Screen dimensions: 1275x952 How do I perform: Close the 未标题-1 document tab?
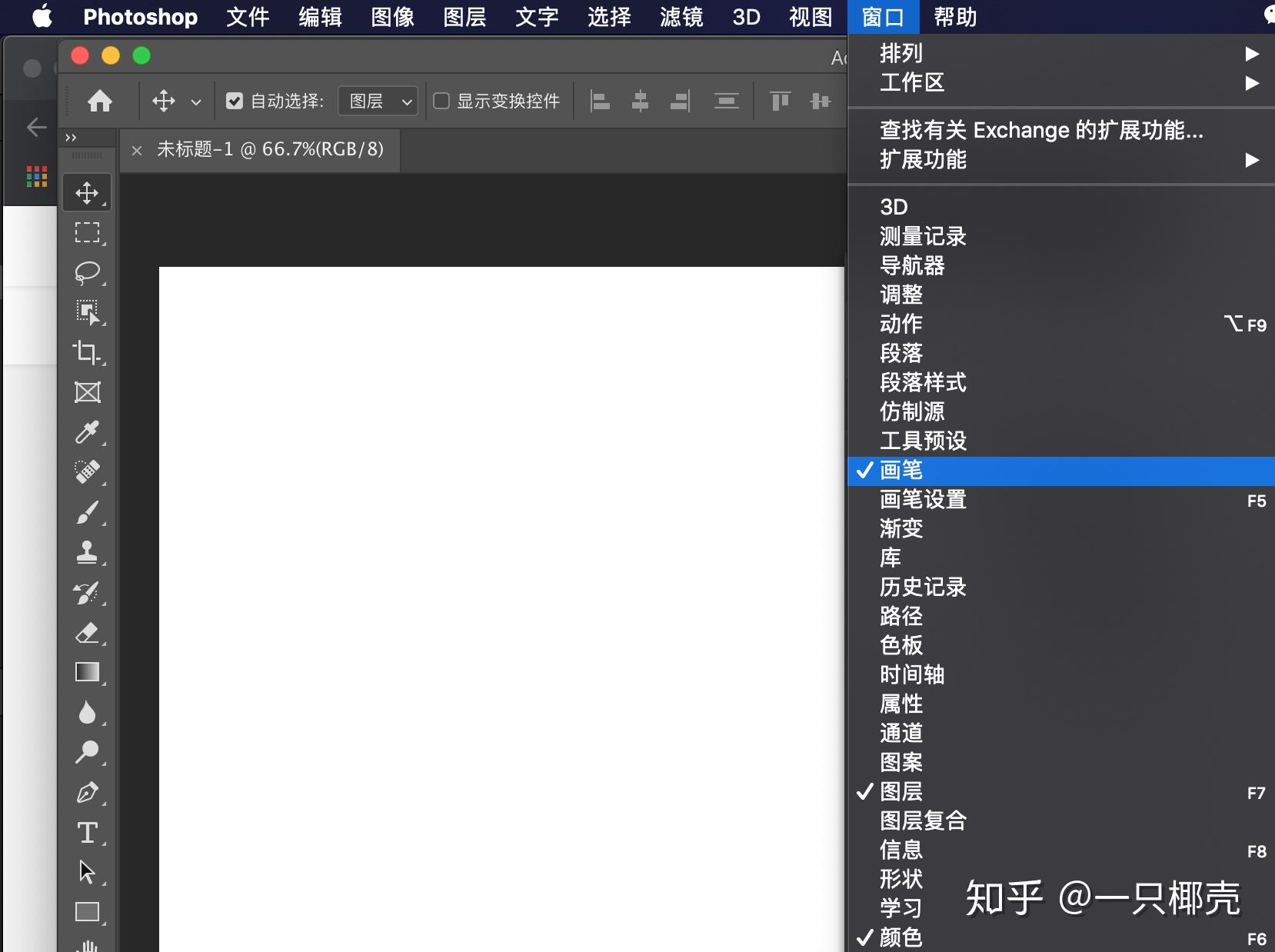click(137, 150)
